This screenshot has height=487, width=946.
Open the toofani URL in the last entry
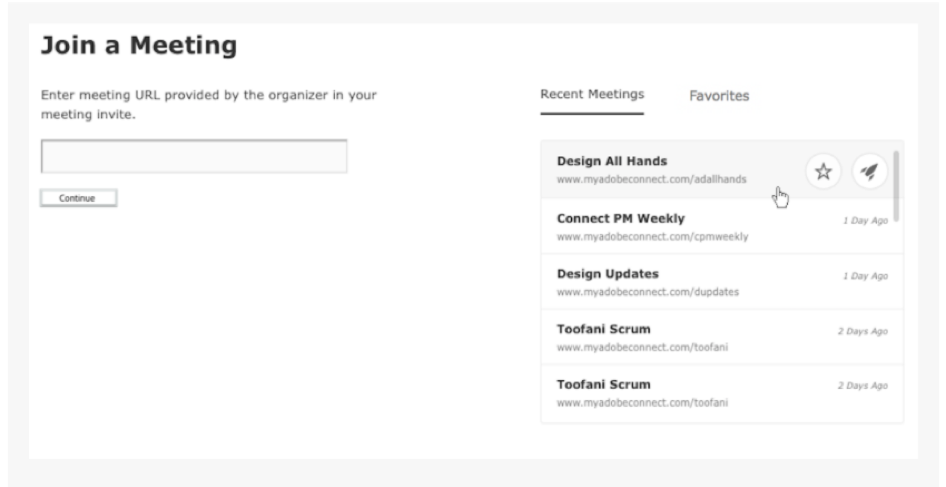tap(642, 403)
